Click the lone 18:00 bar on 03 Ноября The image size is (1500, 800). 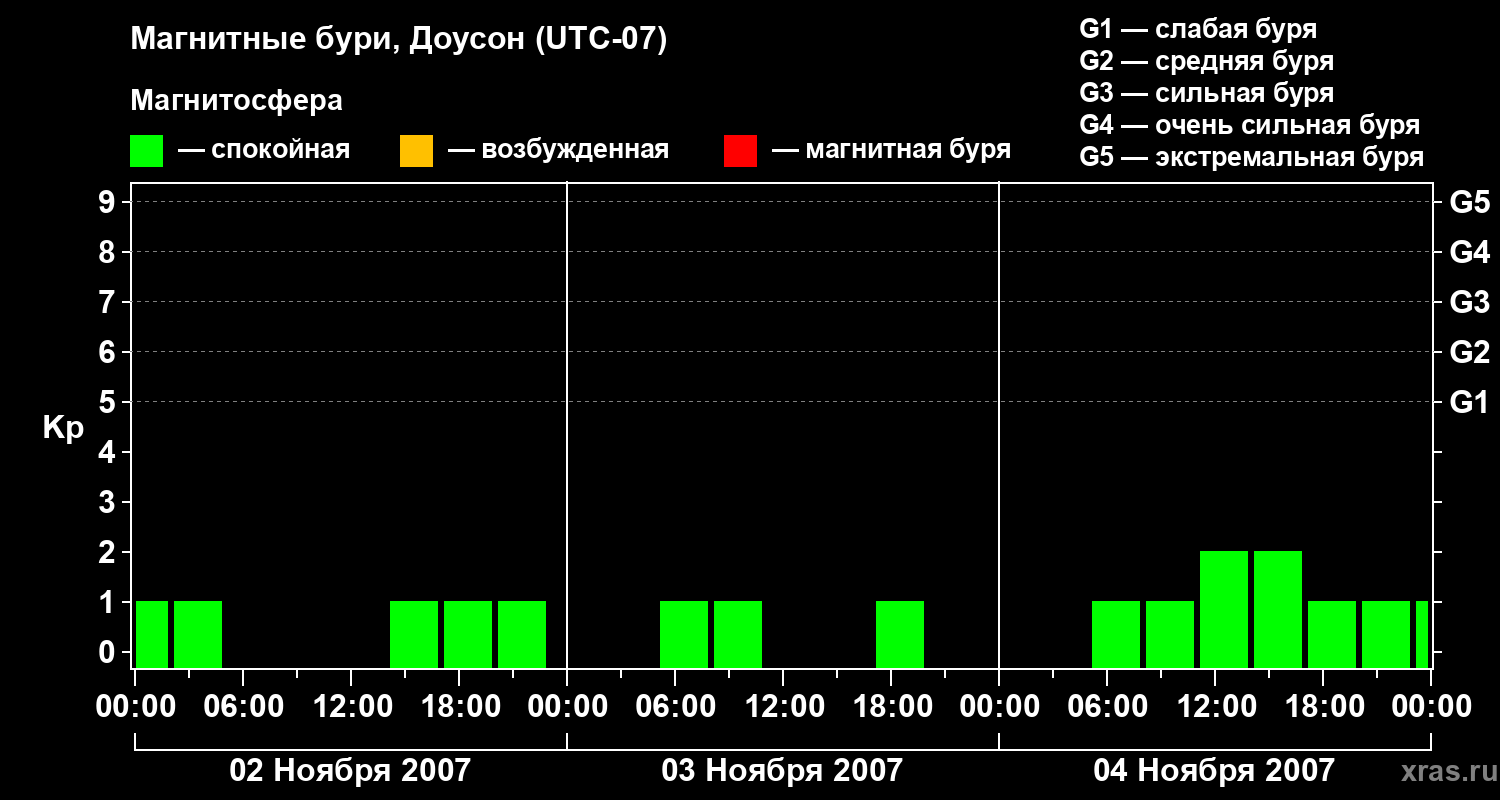coord(900,634)
